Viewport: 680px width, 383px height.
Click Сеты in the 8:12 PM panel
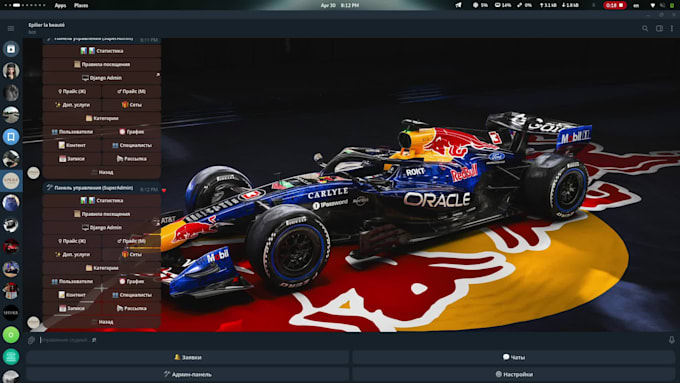pyautogui.click(x=131, y=254)
